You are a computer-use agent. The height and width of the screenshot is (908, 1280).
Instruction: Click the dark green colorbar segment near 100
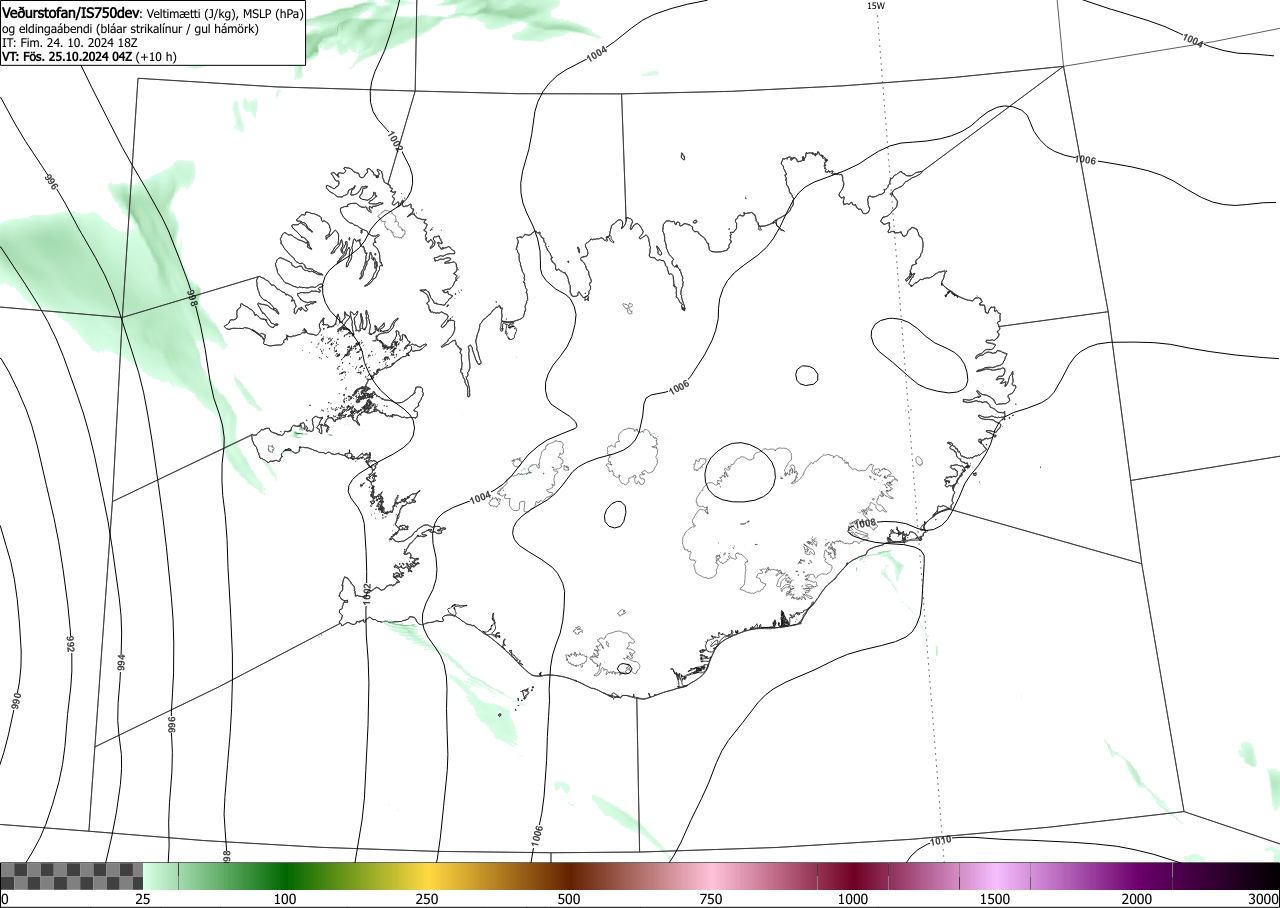(285, 876)
